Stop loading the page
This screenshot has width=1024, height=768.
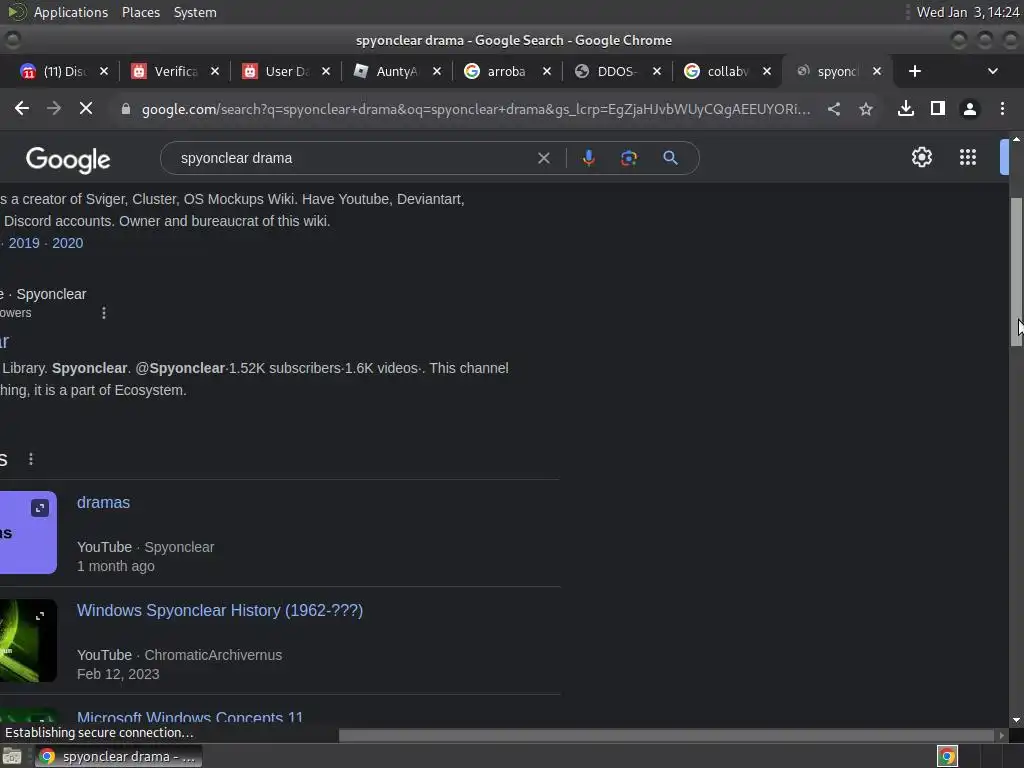pyautogui.click(x=86, y=108)
